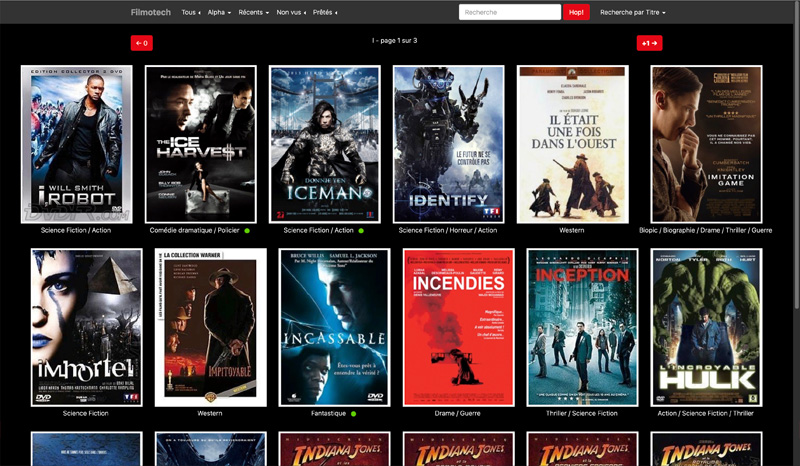Image resolution: width=800 pixels, height=466 pixels.
Task: Select the Impitoyable movie poster
Action: [211, 328]
